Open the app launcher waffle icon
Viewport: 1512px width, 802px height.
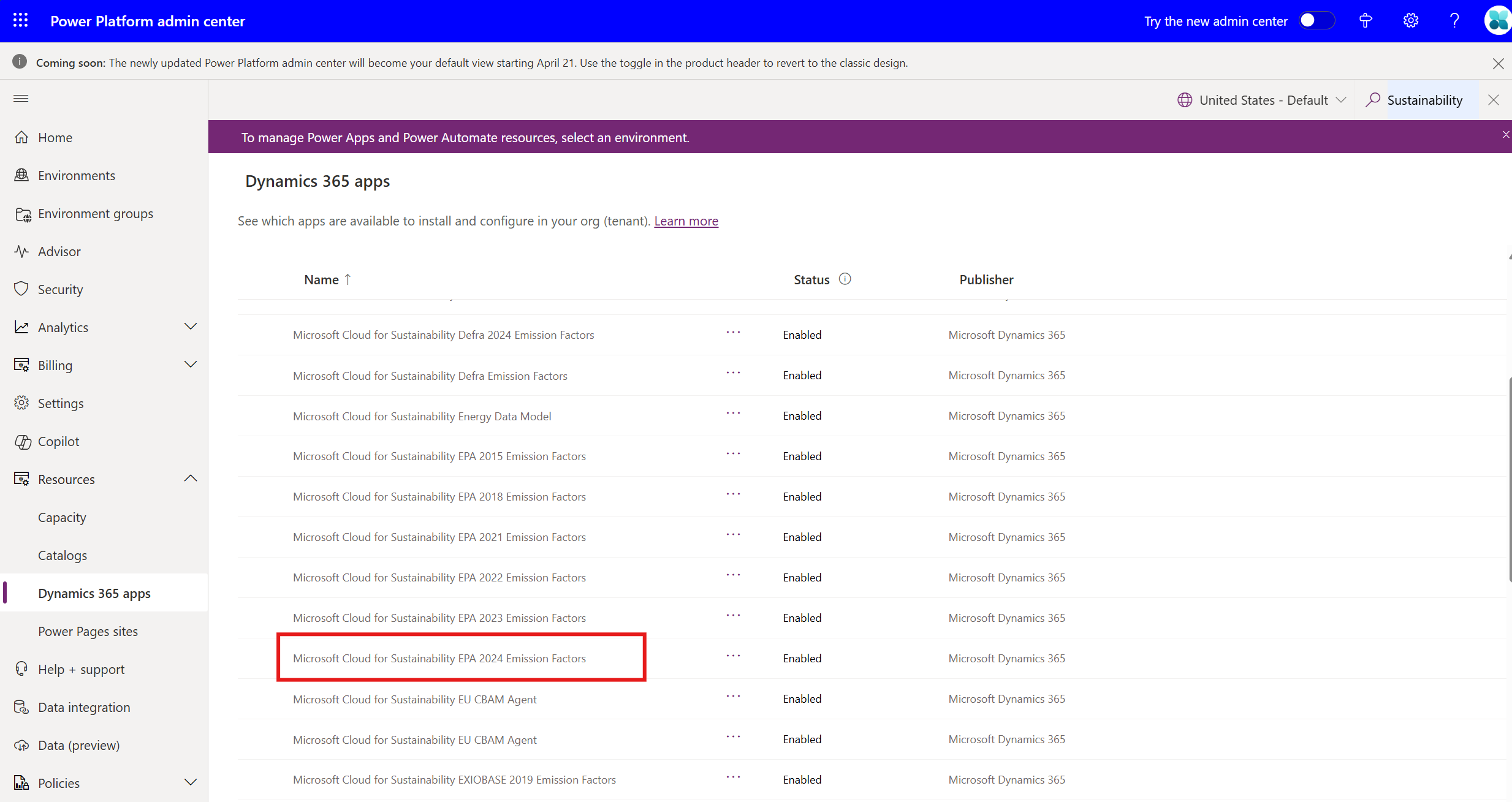click(20, 21)
